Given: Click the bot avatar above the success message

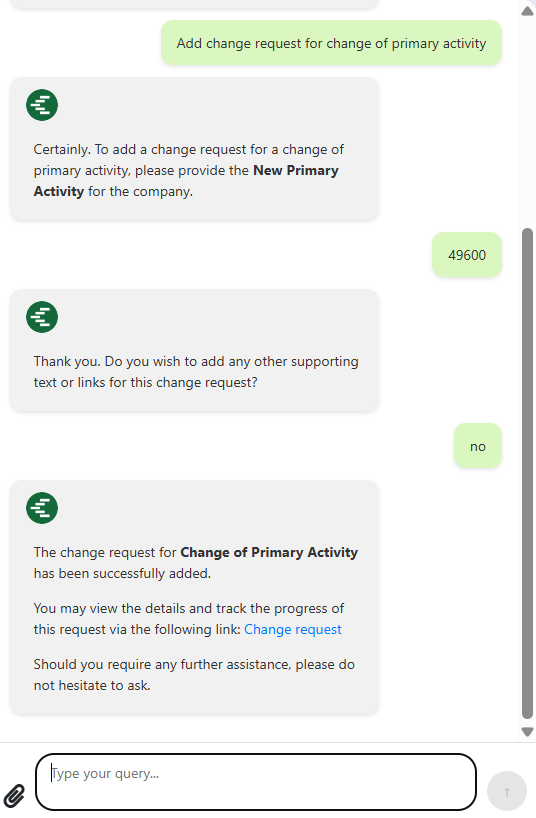Looking at the screenshot, I should point(42,508).
